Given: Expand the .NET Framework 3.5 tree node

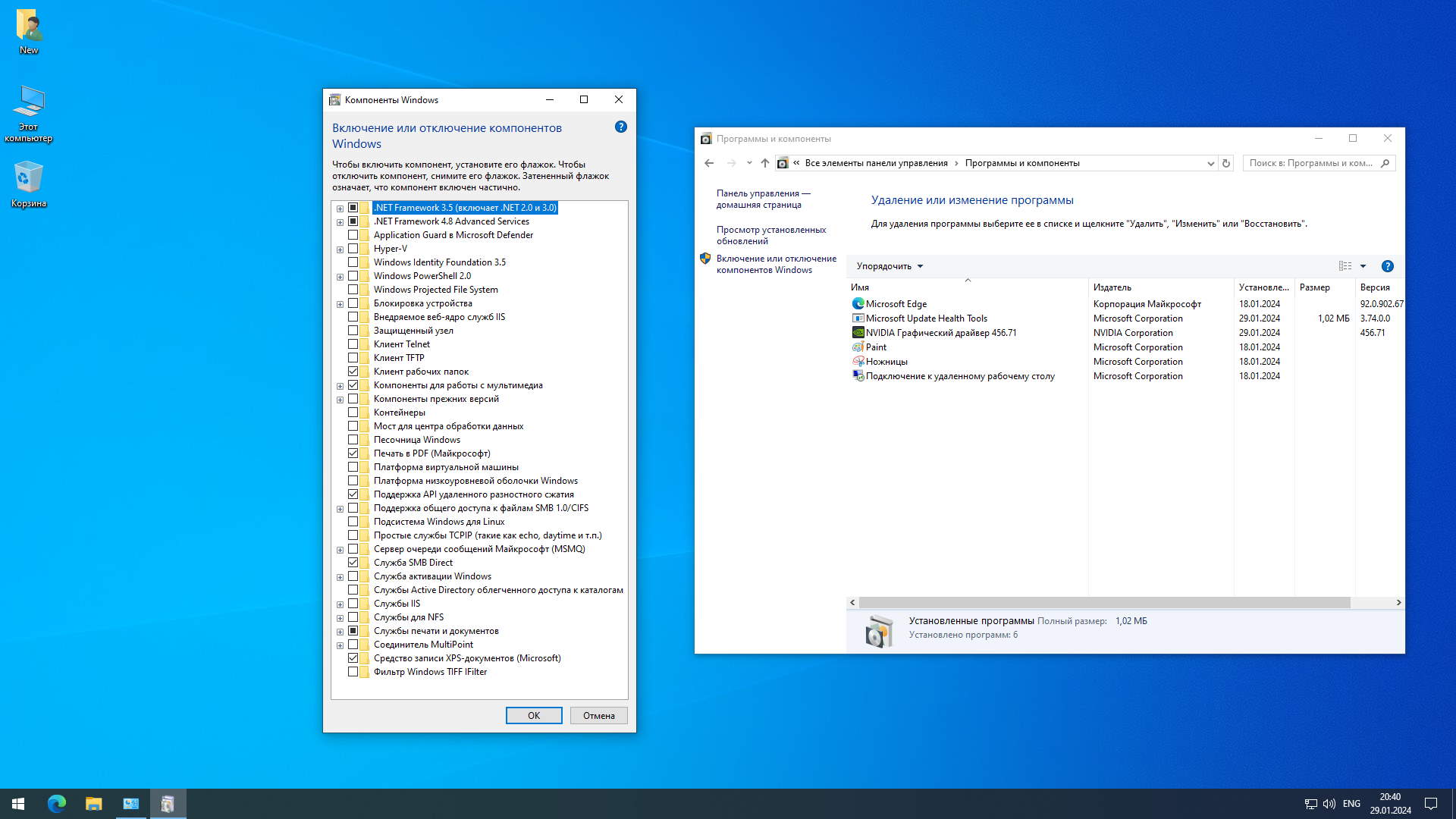Looking at the screenshot, I should (340, 209).
